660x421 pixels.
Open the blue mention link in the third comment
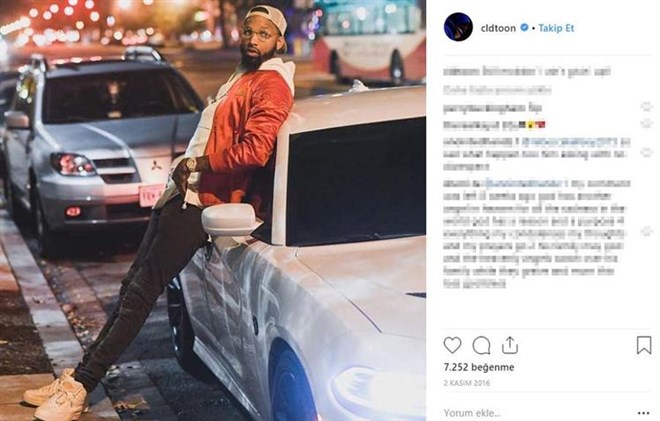(x=569, y=141)
